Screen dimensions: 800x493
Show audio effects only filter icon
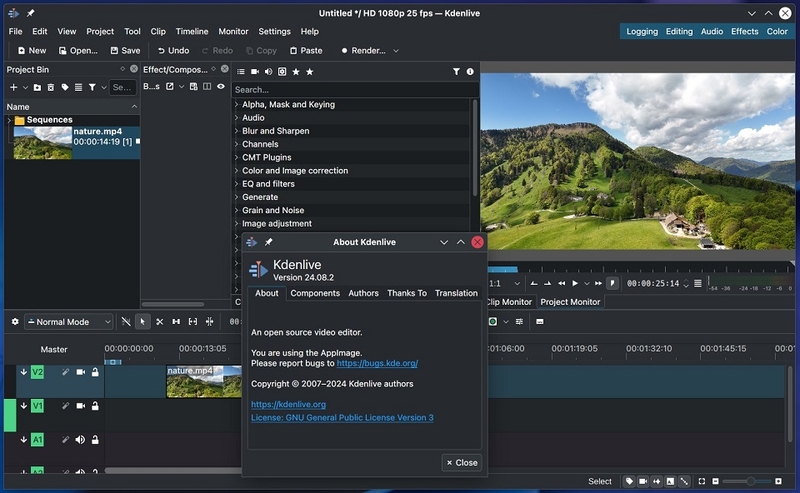click(268, 72)
